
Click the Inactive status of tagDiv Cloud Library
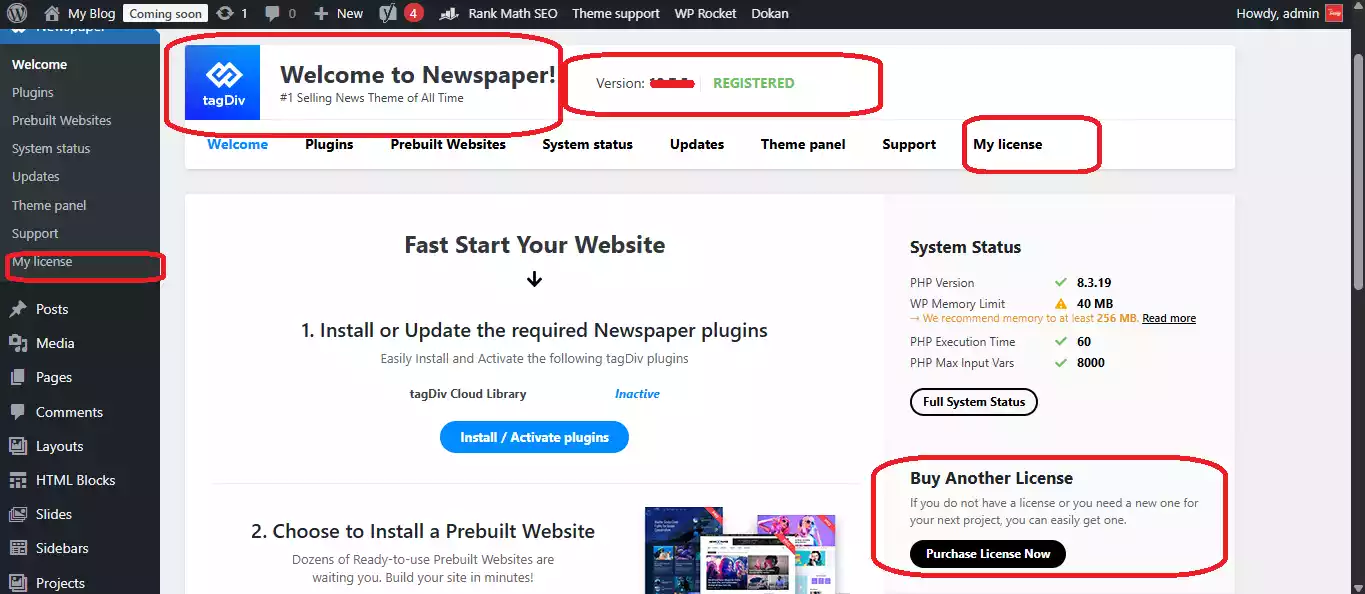(x=637, y=393)
